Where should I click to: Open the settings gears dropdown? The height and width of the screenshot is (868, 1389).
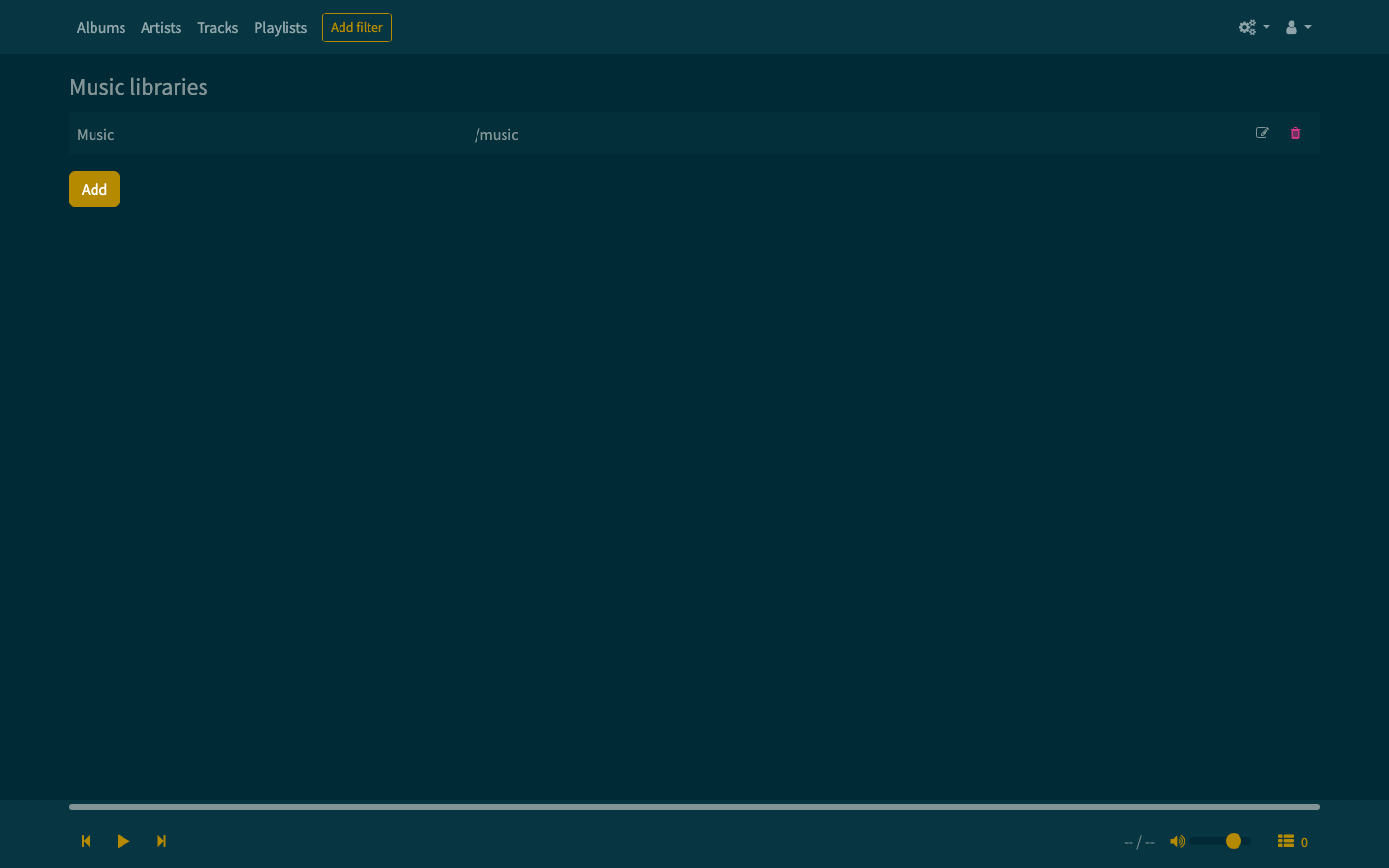(1254, 27)
